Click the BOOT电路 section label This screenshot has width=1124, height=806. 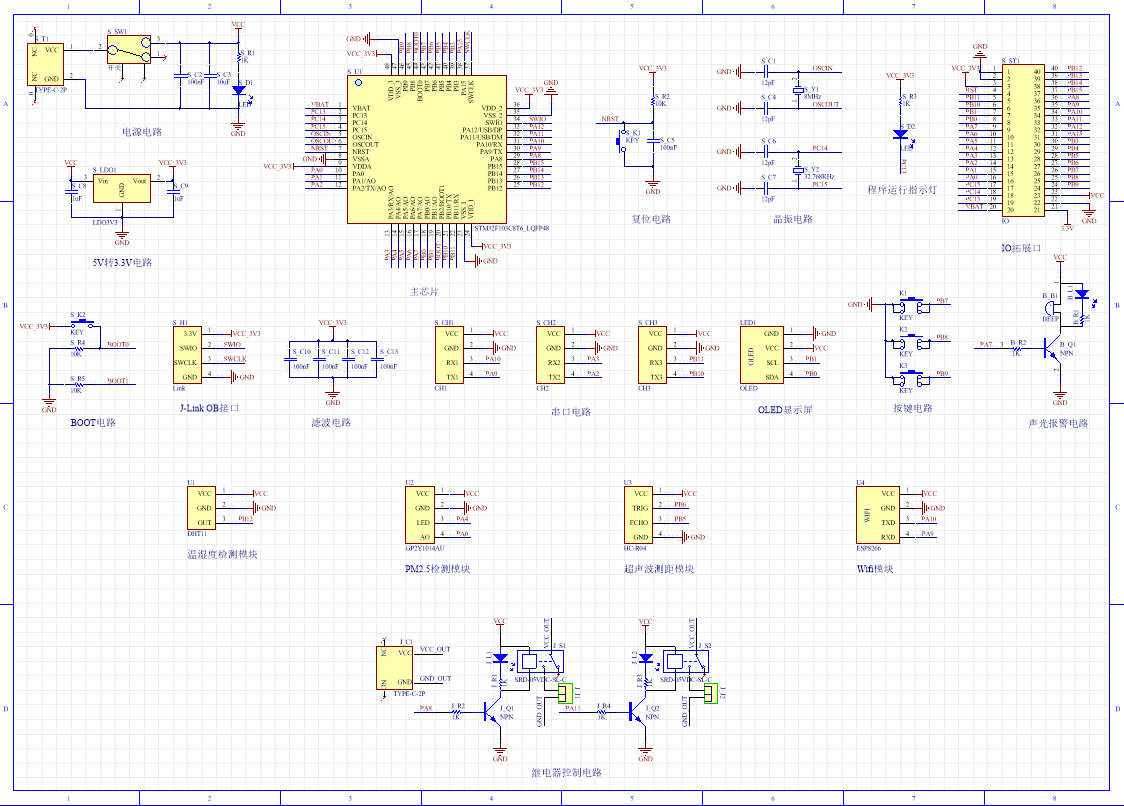(x=93, y=423)
